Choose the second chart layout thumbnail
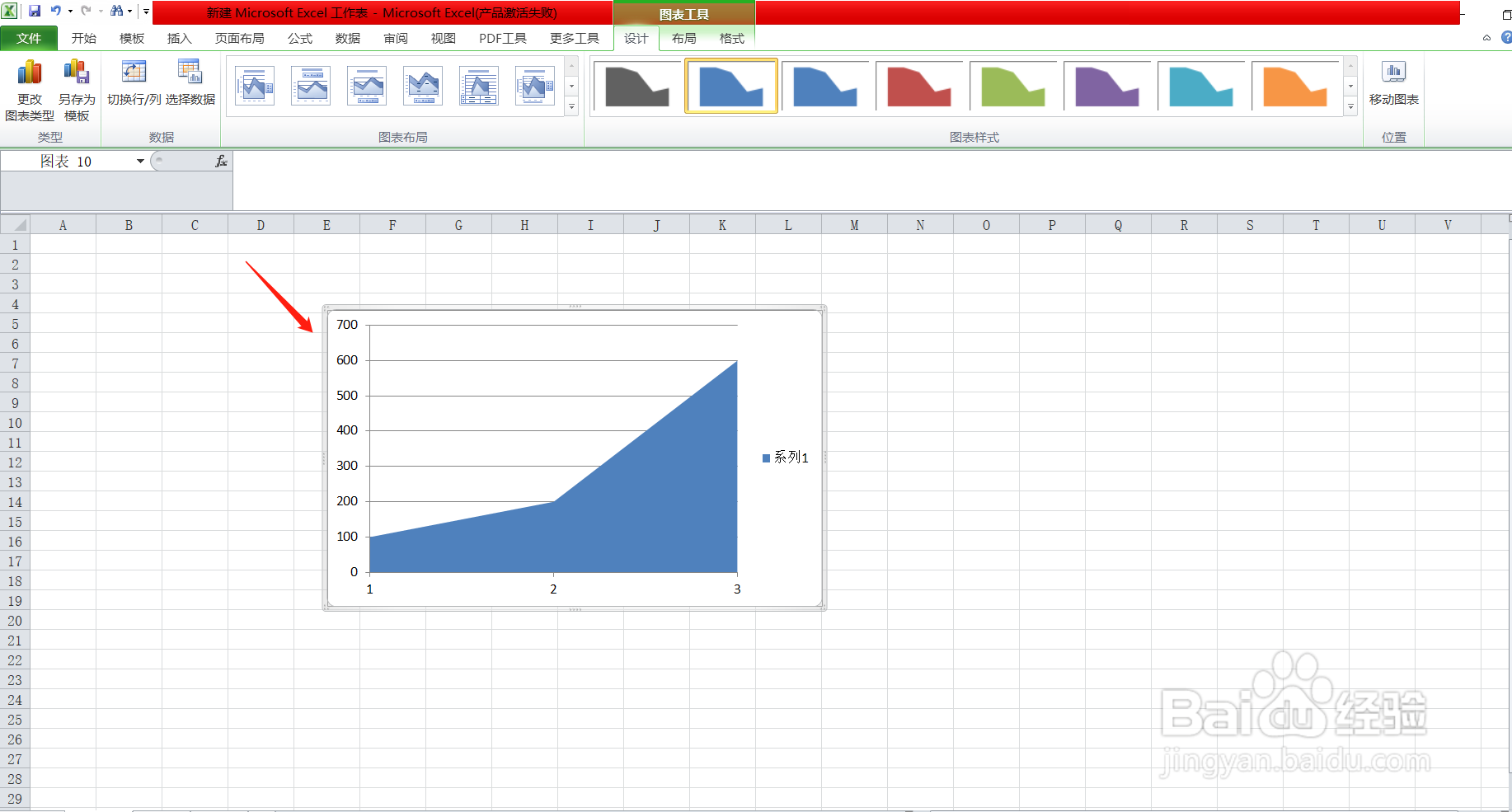 (311, 86)
